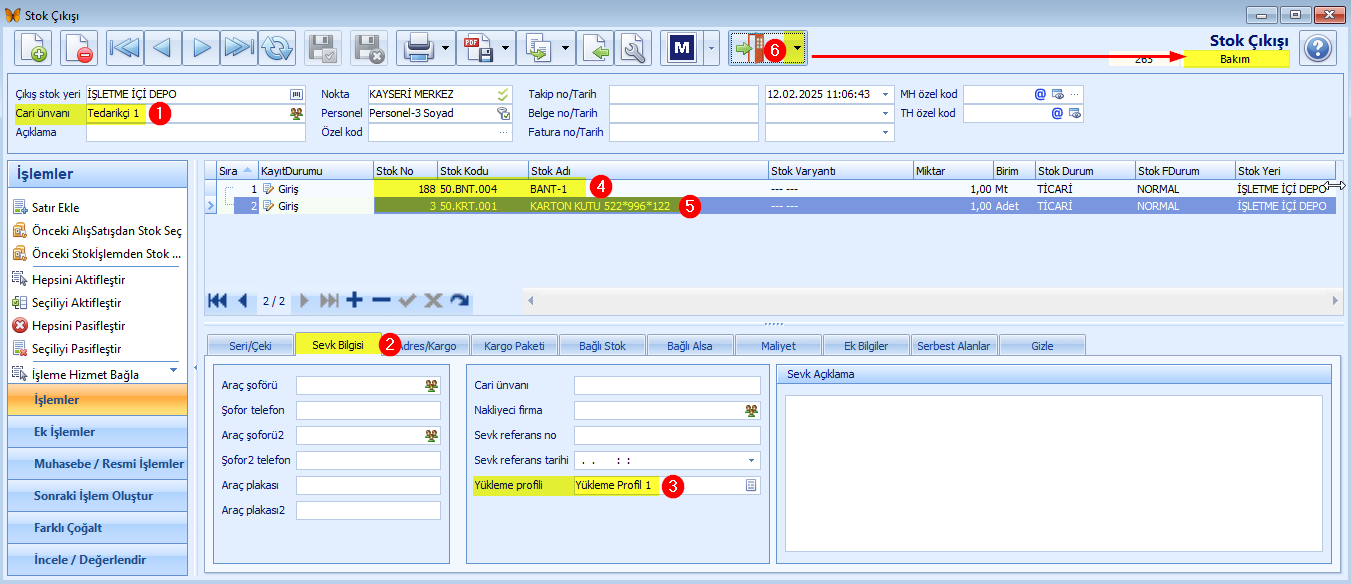This screenshot has height=584, width=1351.
Task: Open help with the question mark icon
Action: point(1318,48)
